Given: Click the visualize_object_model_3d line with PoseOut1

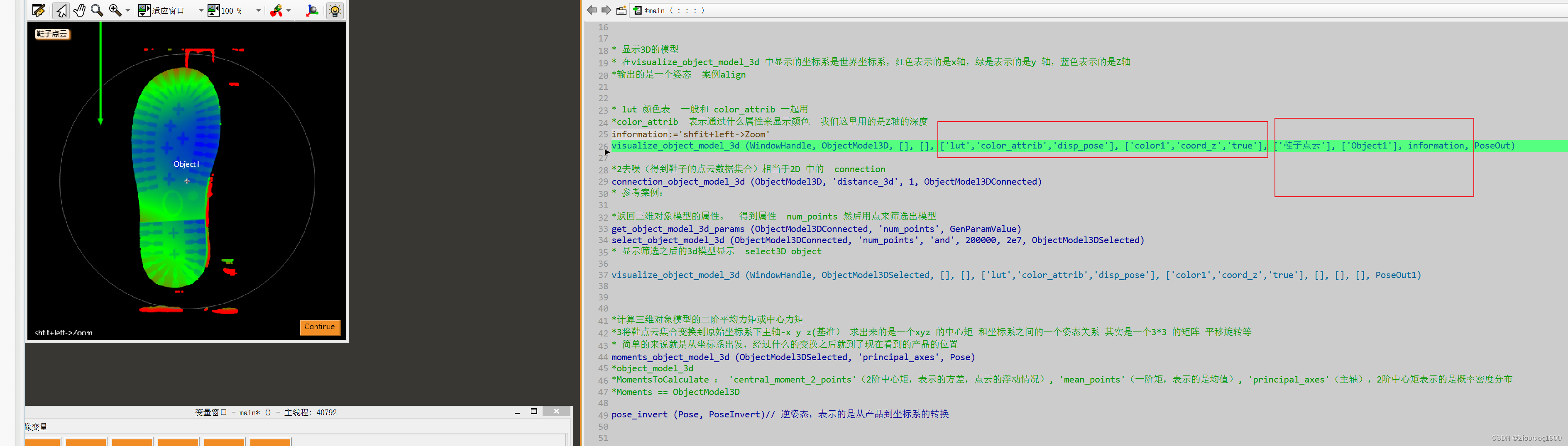Looking at the screenshot, I should (1016, 275).
